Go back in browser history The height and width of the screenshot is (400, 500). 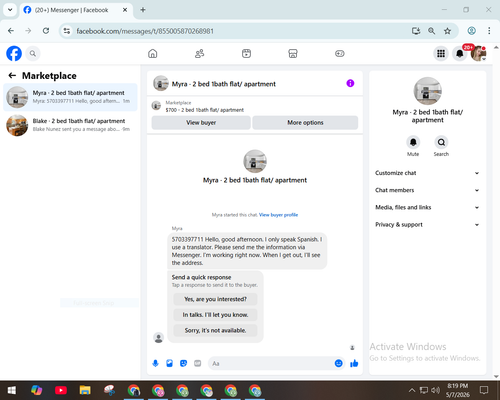(11, 31)
